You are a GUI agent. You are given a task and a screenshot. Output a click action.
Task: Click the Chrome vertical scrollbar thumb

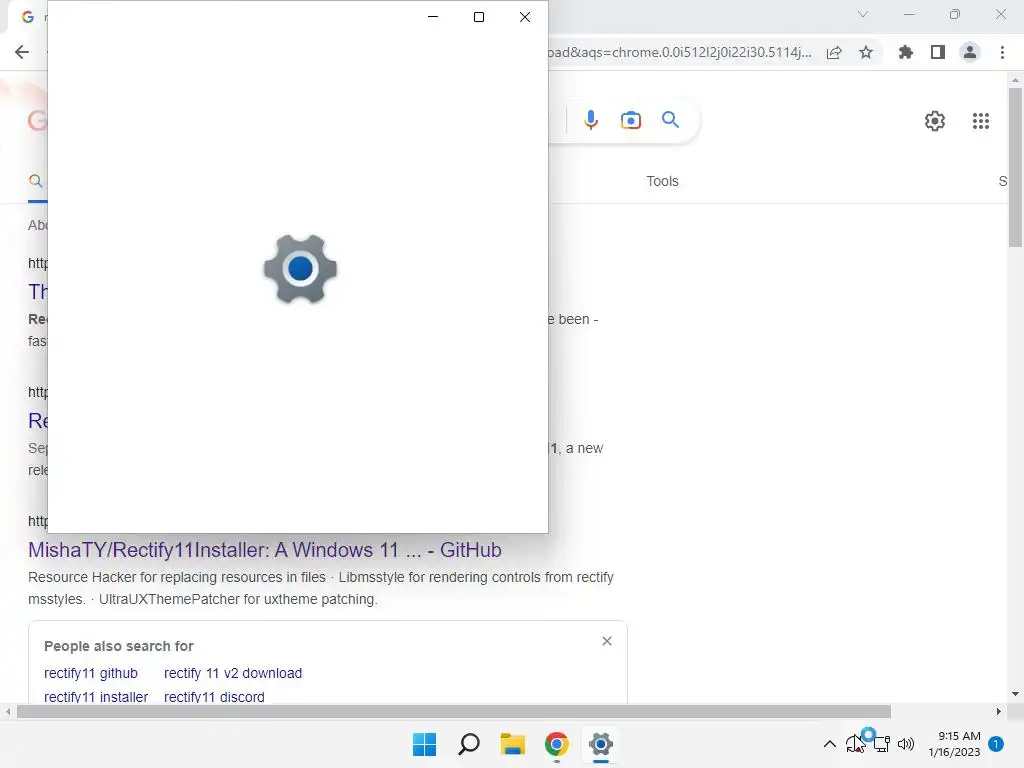click(1015, 167)
